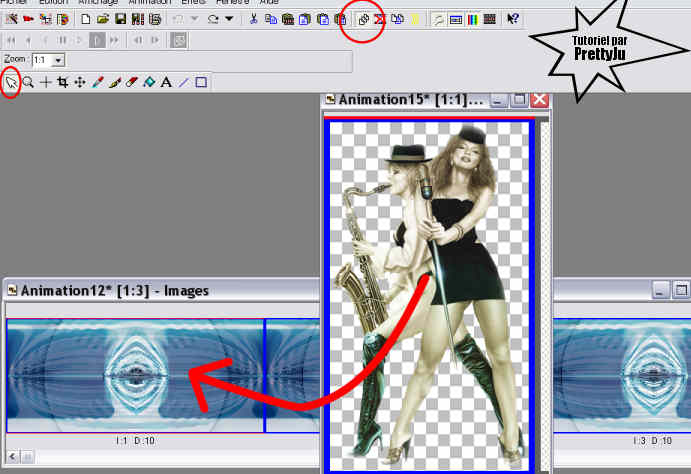Viewport: 691px width, 474px height.
Task: Open the Animation menu
Action: 149,3
